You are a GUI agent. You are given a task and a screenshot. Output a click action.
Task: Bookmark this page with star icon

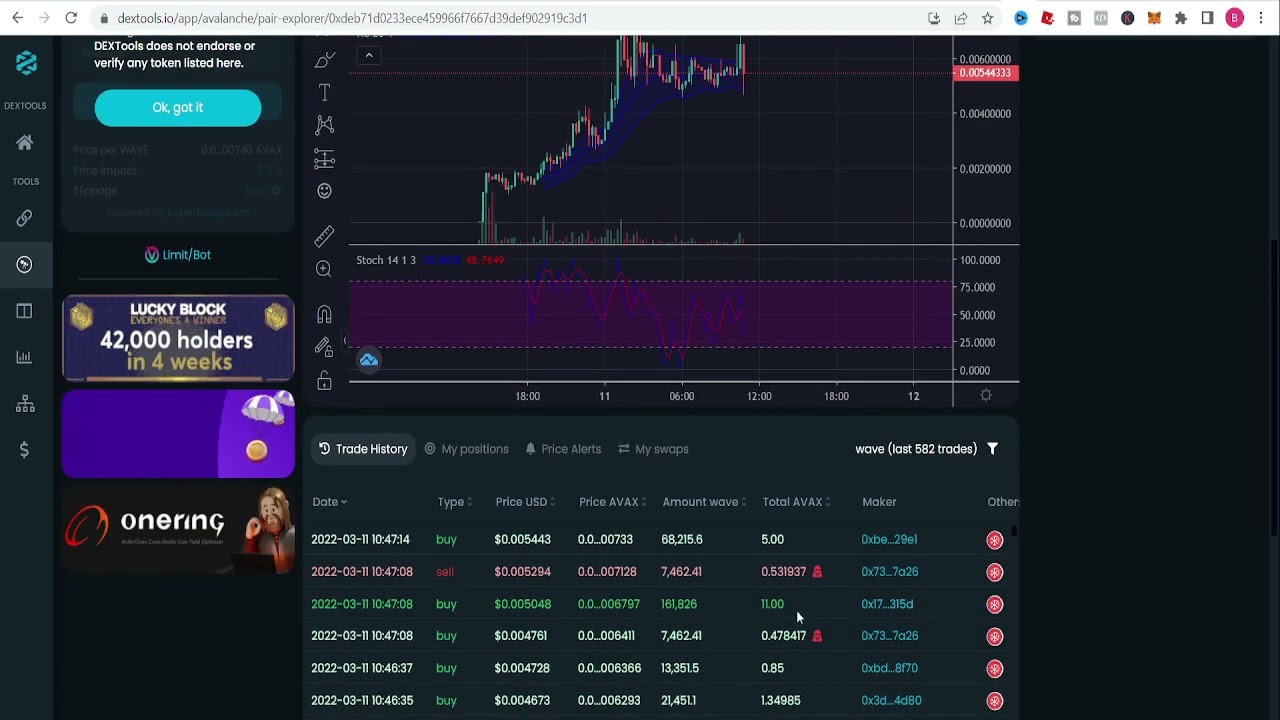coord(987,18)
